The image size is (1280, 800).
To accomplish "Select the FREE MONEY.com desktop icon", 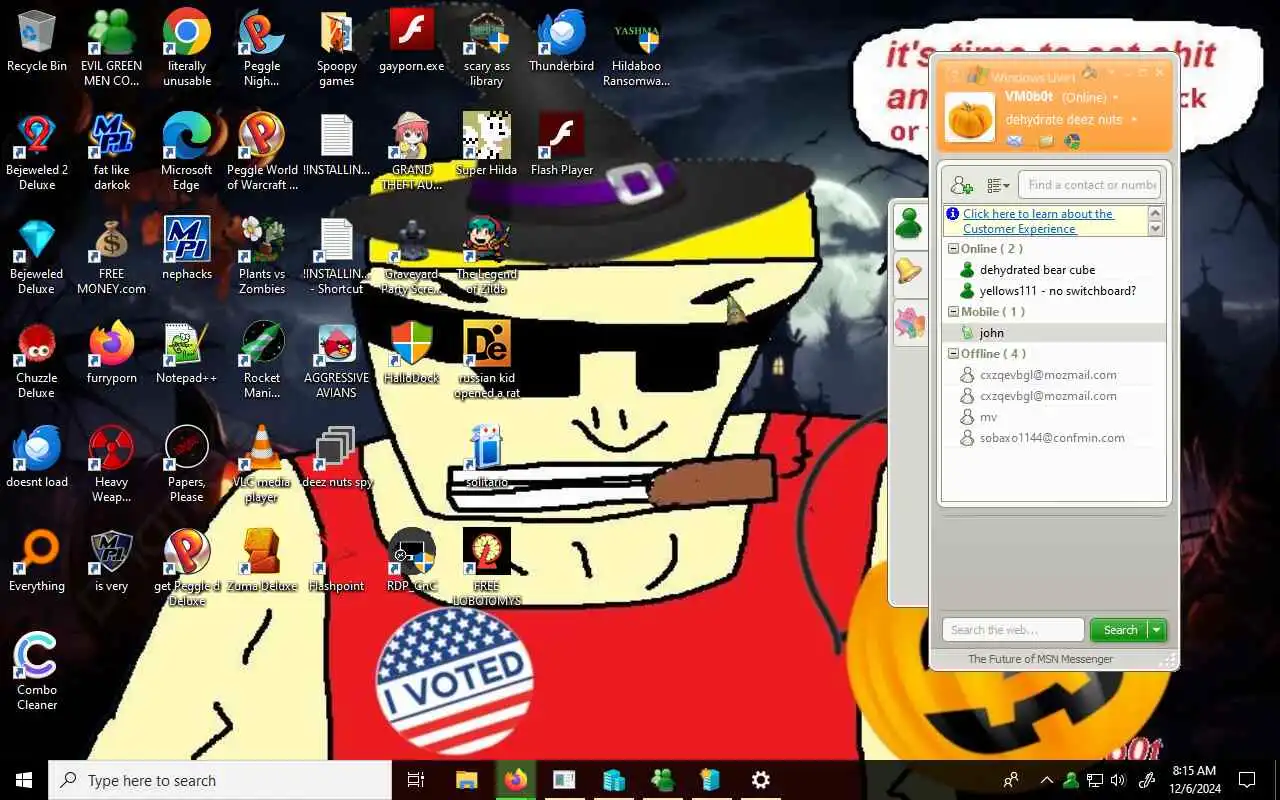I will 112,255.
